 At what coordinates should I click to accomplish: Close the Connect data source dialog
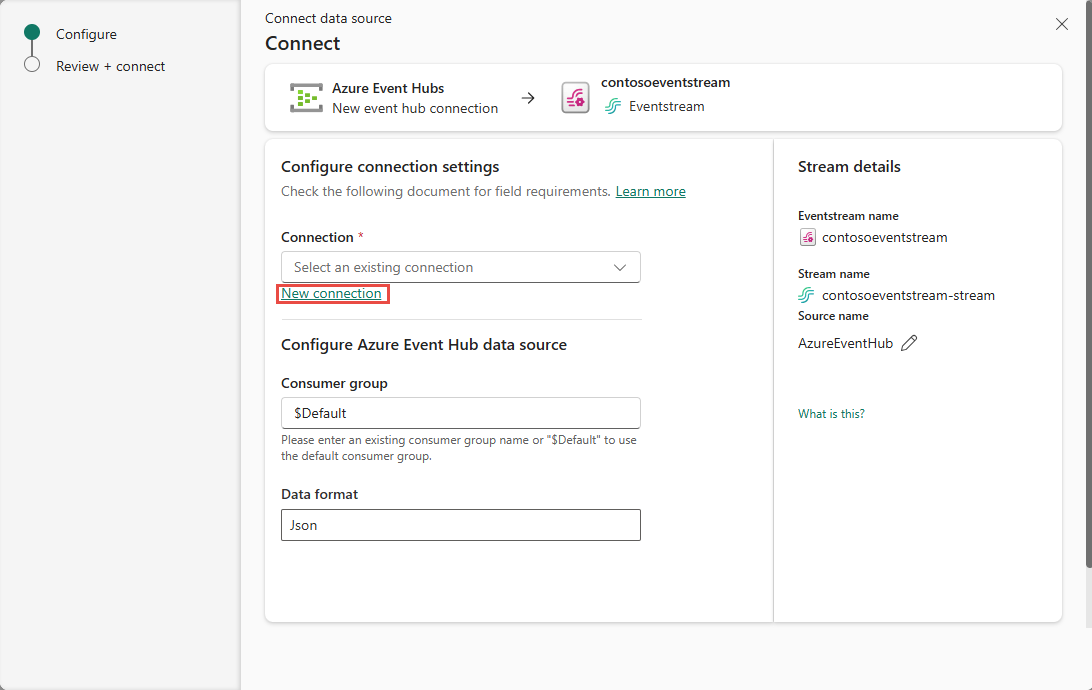tap(1061, 24)
